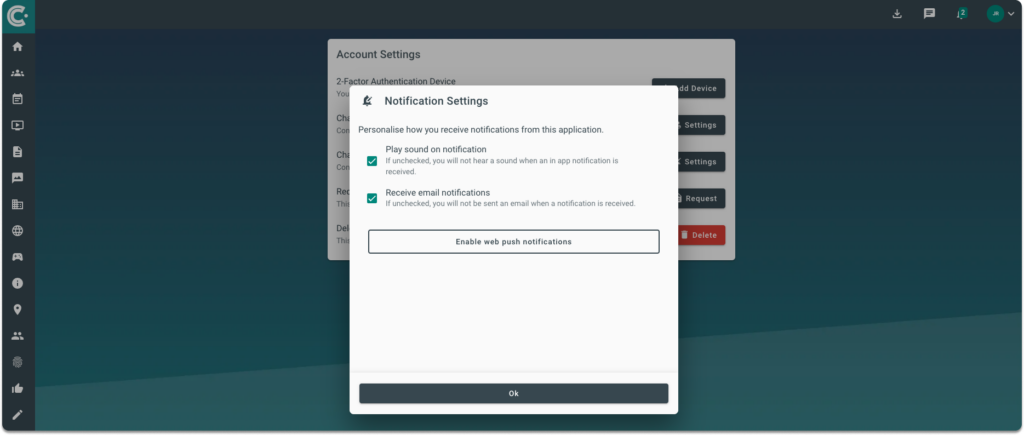The height and width of the screenshot is (435, 1024).
Task: Click Enable web push notifications button
Action: click(513, 242)
